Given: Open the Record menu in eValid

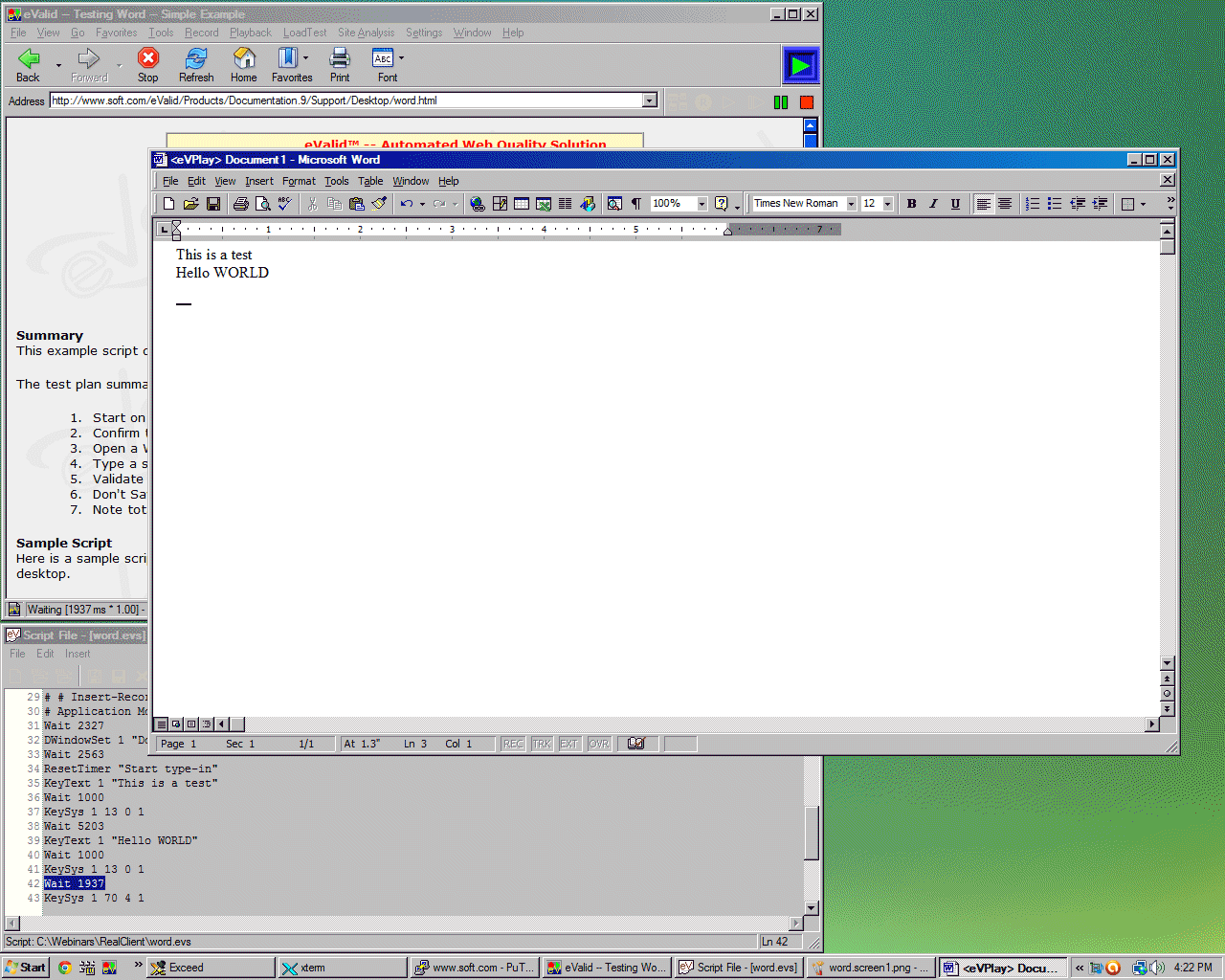Looking at the screenshot, I should (x=201, y=33).
